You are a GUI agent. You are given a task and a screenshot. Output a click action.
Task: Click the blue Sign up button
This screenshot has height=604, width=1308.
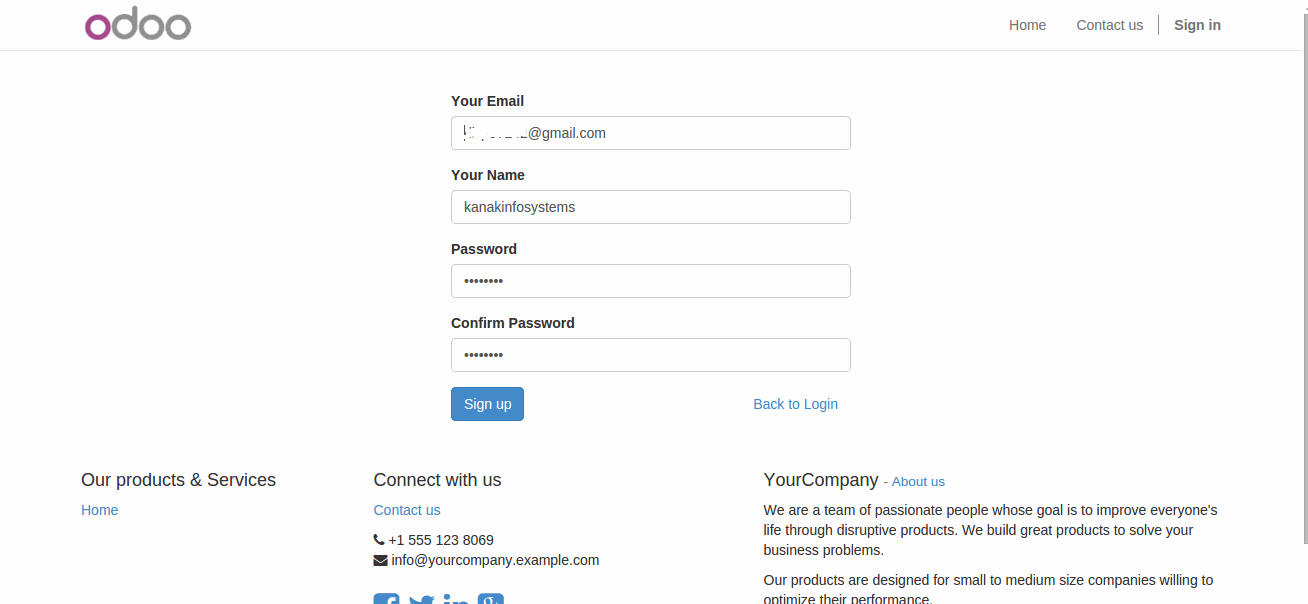click(x=487, y=404)
